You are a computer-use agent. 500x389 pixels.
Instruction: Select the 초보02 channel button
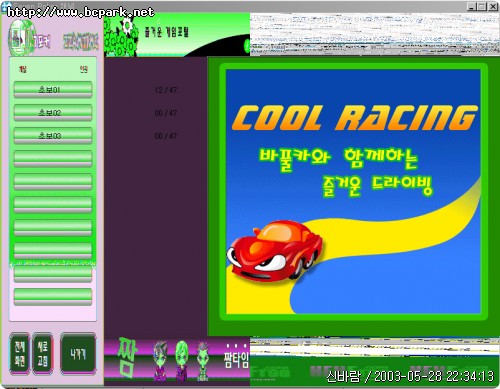coord(53,113)
